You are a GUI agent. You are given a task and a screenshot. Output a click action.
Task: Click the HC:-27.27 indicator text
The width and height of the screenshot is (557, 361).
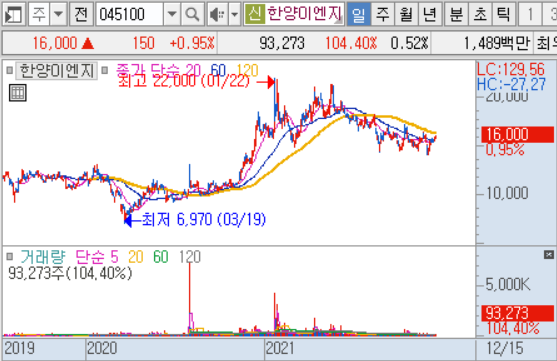(511, 85)
